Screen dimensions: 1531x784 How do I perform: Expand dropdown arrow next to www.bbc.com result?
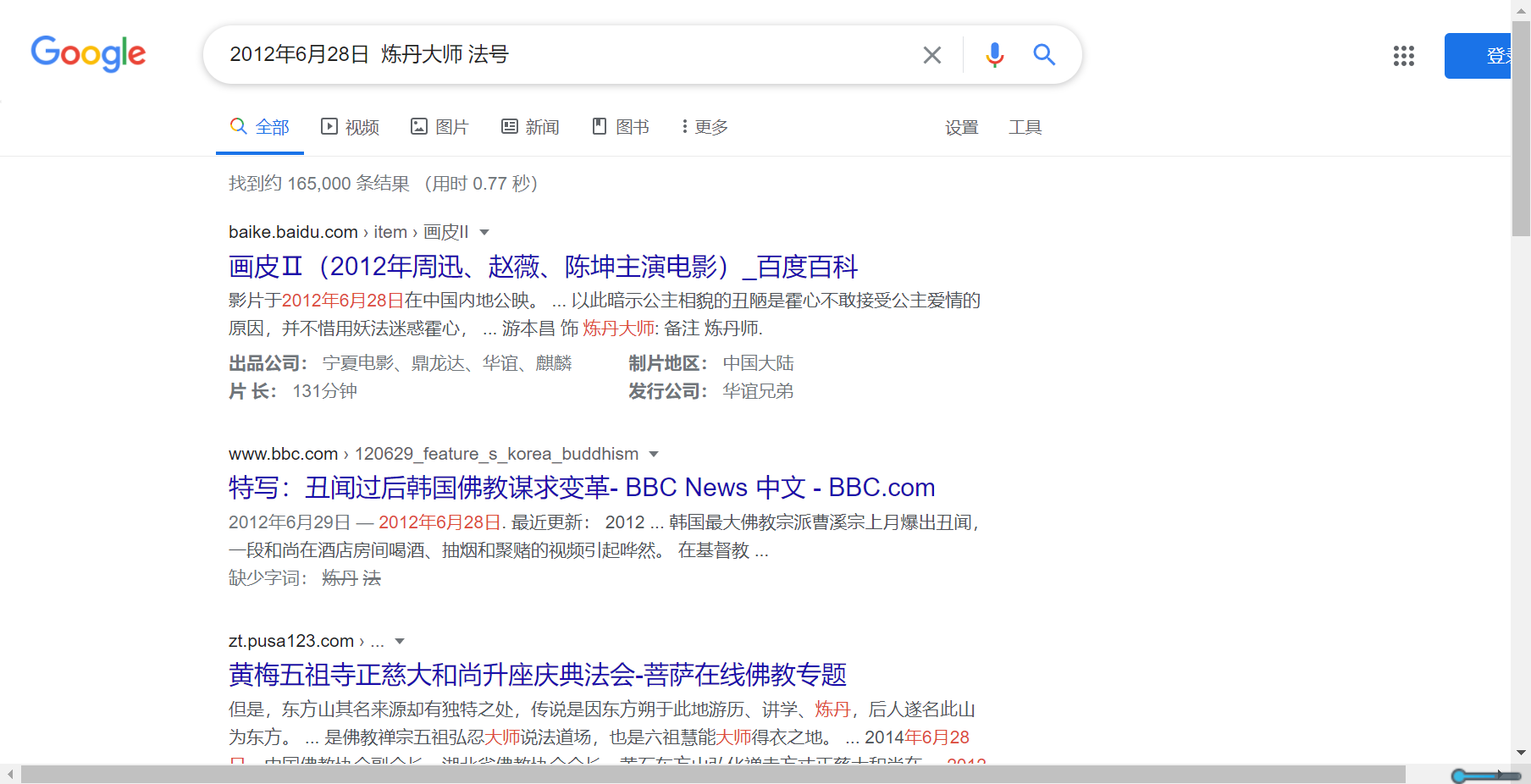pos(654,455)
